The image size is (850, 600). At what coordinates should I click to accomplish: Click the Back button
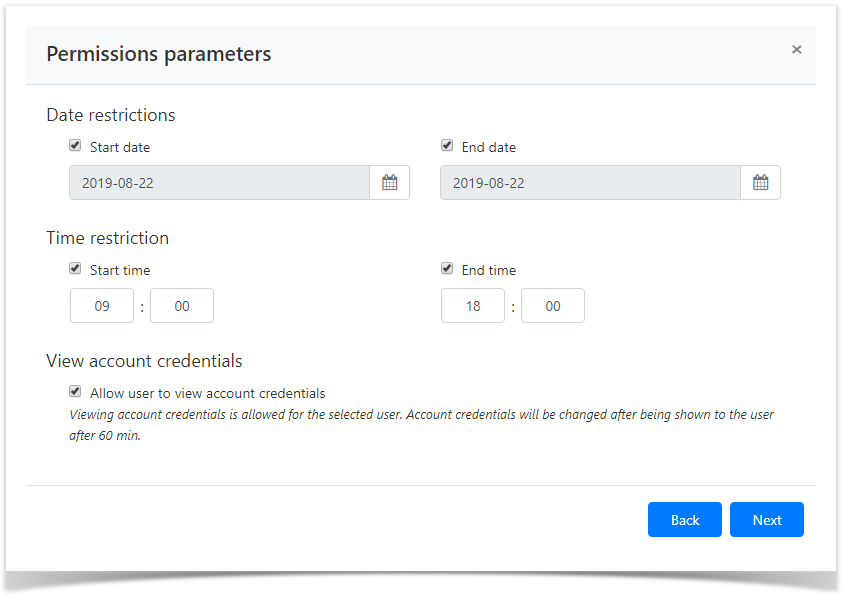click(684, 519)
